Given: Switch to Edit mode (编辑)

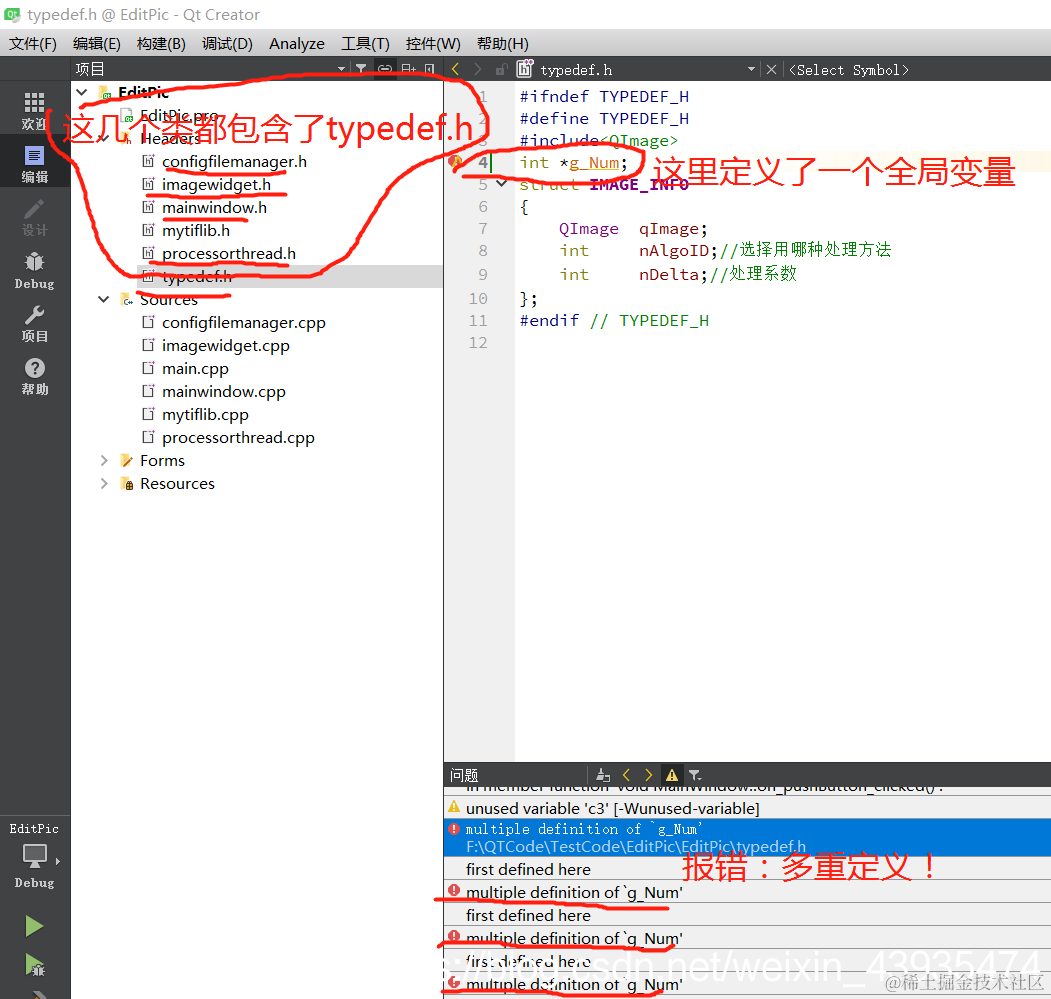Looking at the screenshot, I should tap(34, 164).
